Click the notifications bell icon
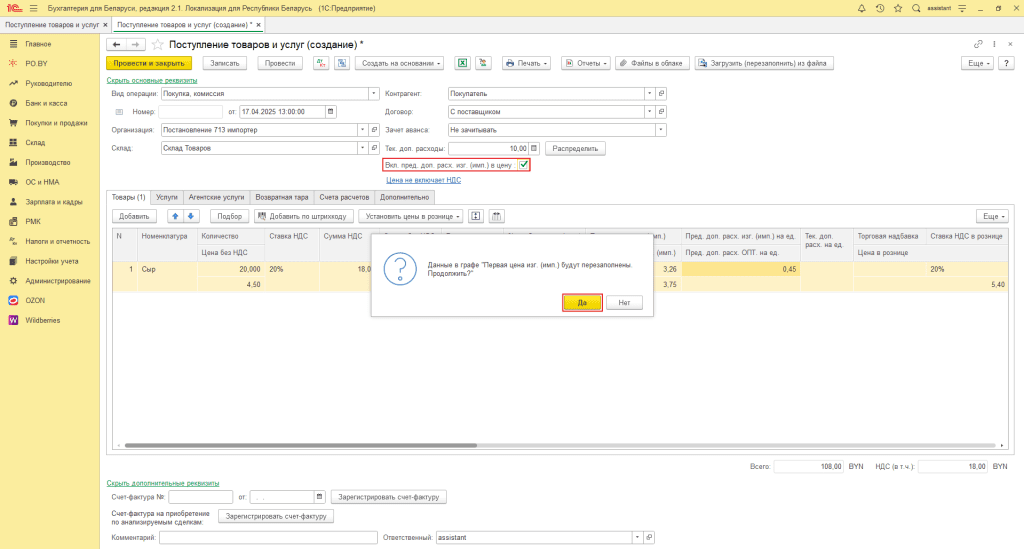 pyautogui.click(x=861, y=8)
